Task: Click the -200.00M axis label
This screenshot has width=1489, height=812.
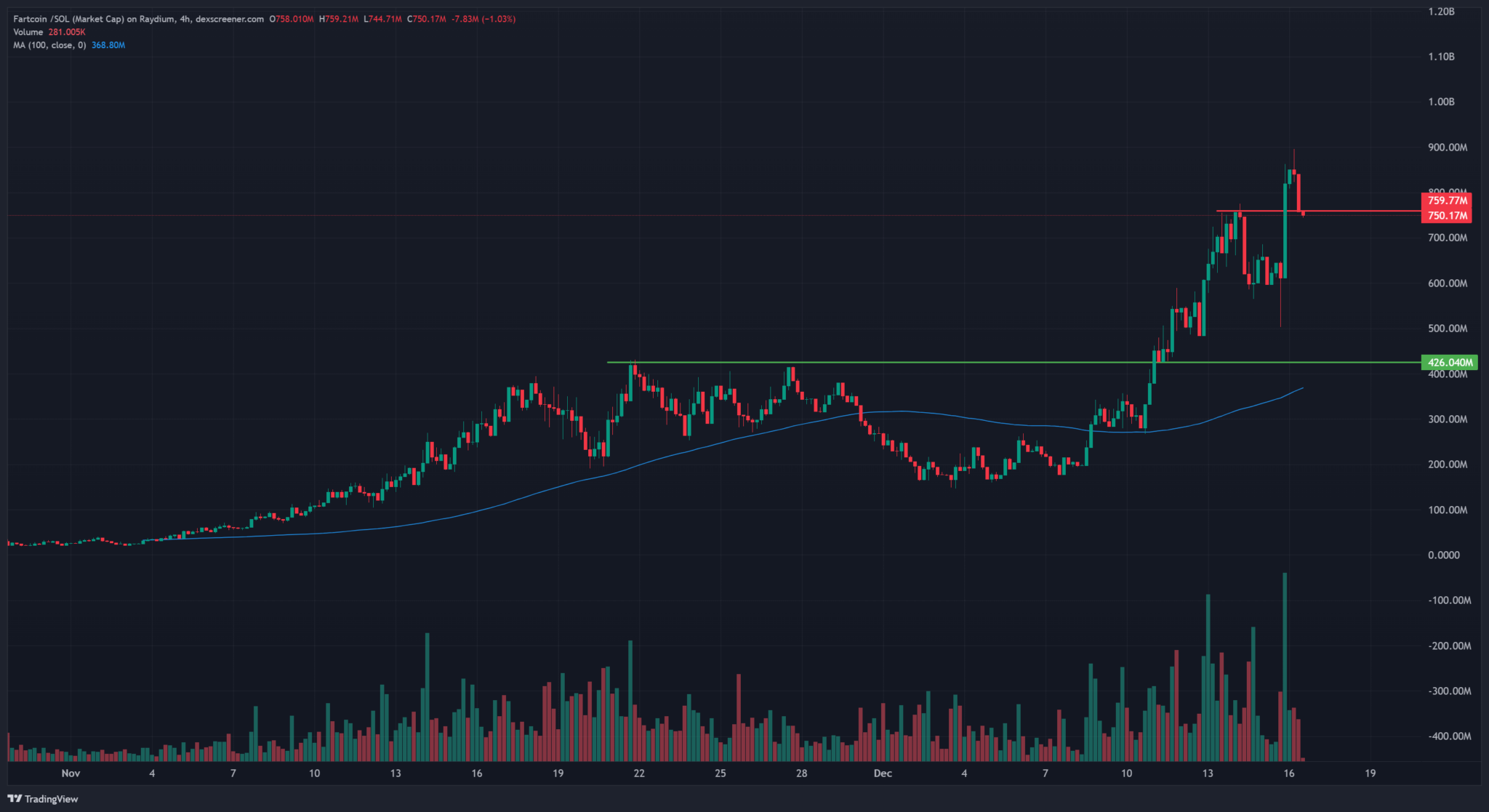Action: coord(1449,646)
